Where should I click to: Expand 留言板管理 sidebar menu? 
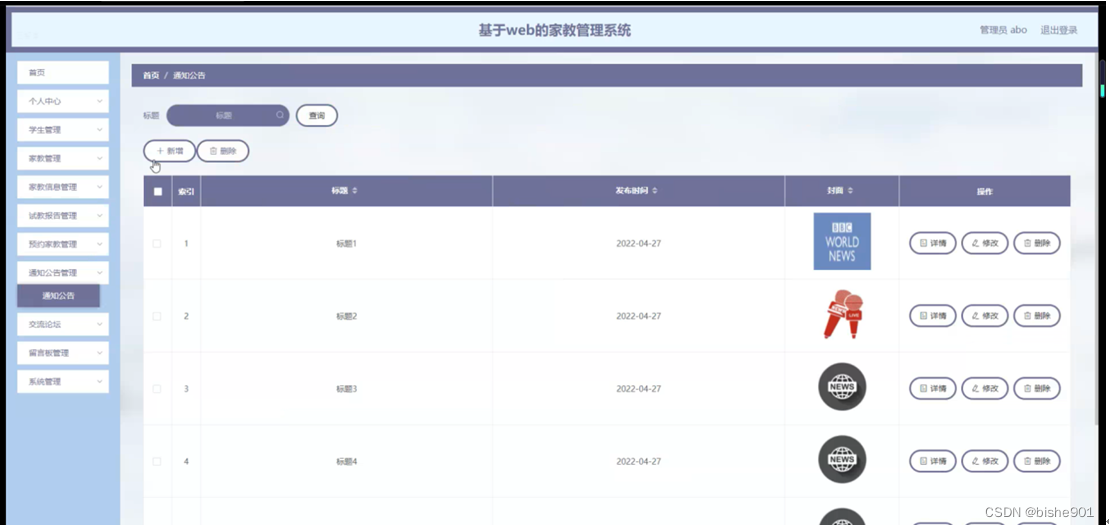[63, 353]
